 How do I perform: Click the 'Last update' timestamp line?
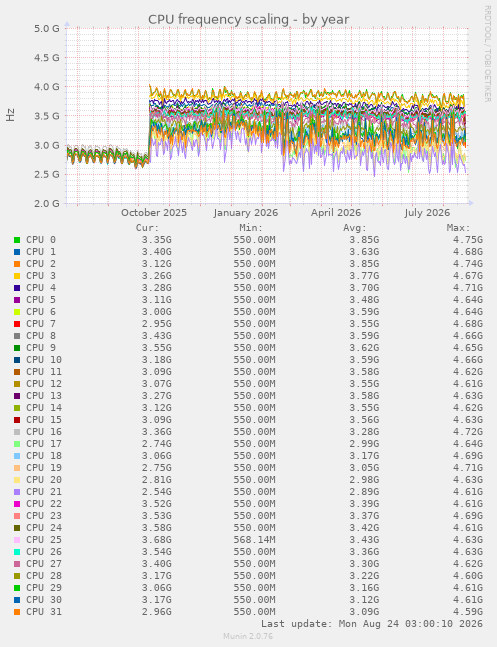[x=372, y=623]
